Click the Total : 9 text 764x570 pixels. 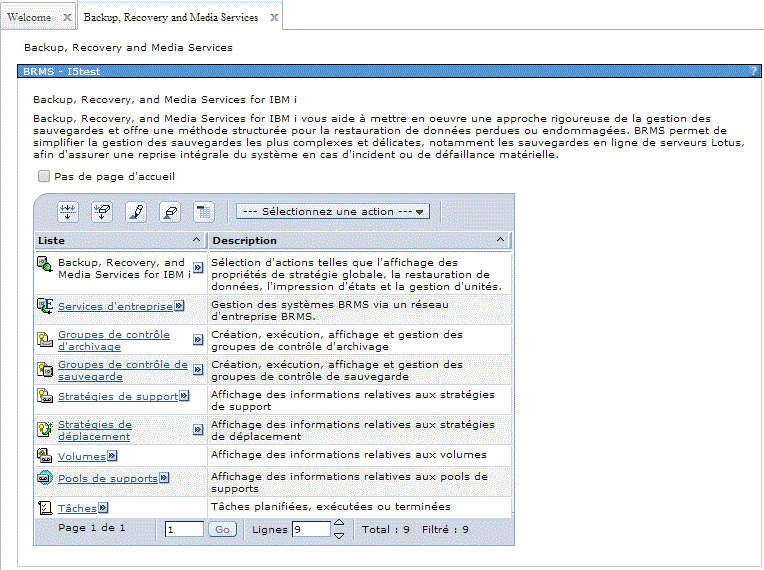(385, 530)
